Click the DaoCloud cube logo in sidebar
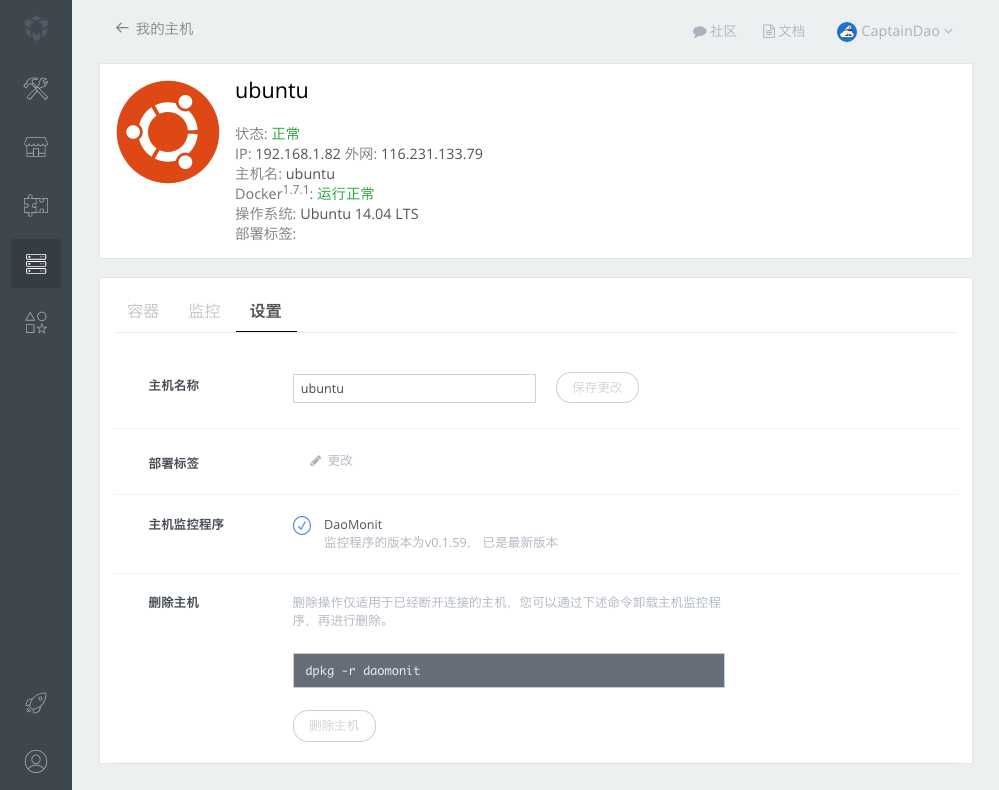Screen dimensions: 999x790 point(36,28)
